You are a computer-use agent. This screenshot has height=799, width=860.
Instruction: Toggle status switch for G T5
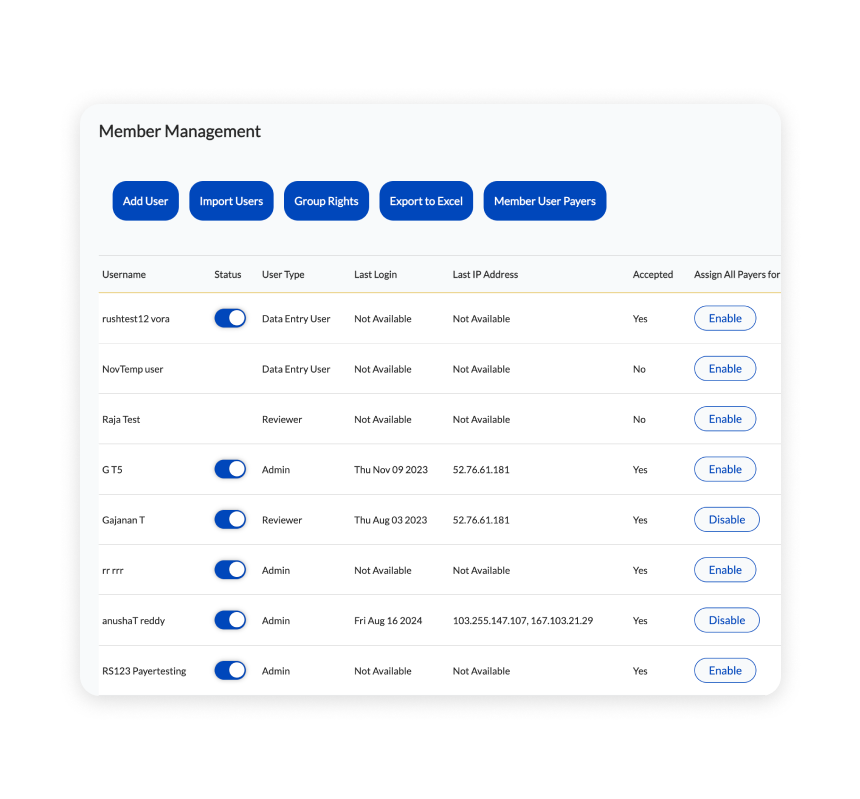click(230, 469)
